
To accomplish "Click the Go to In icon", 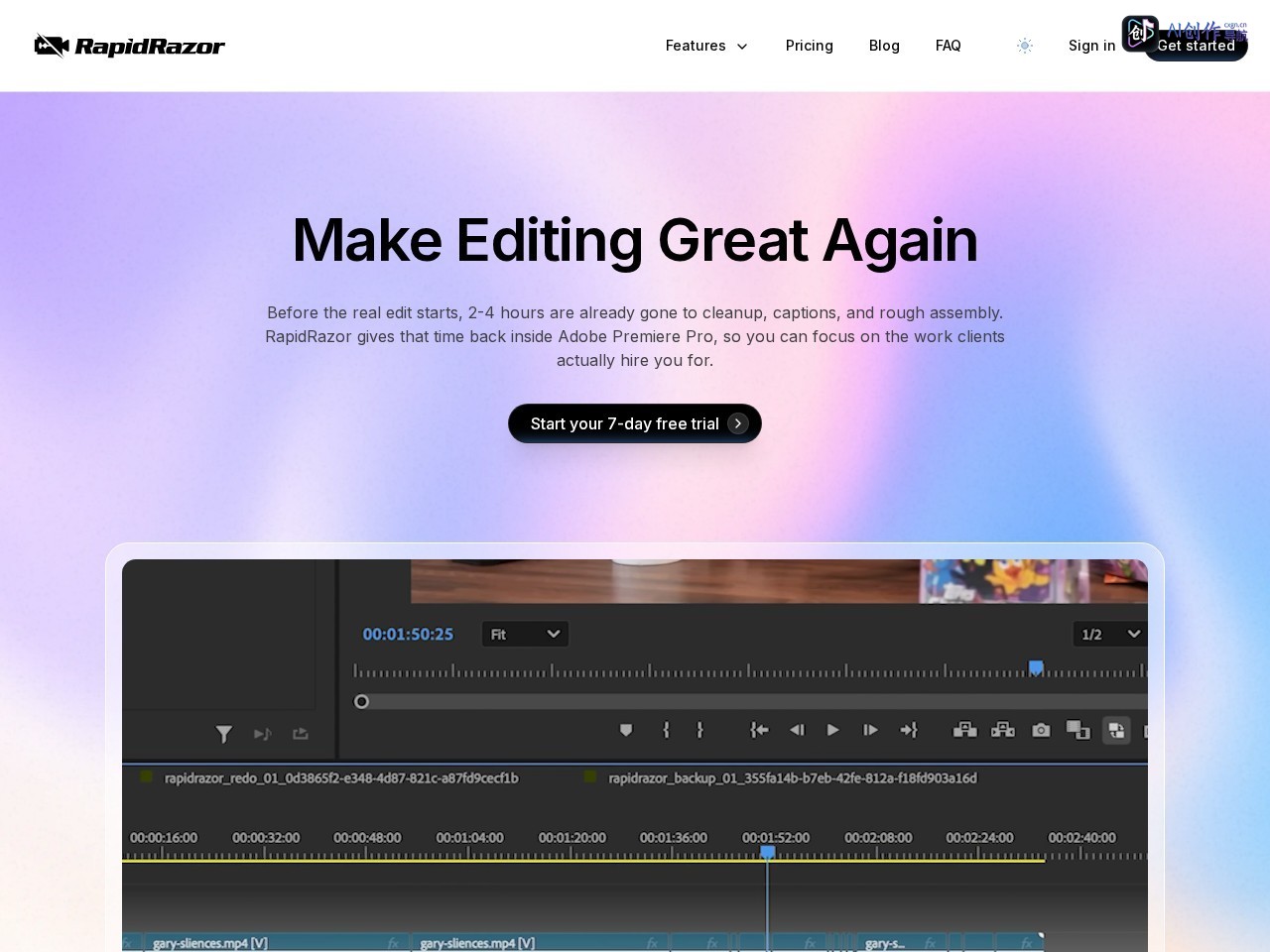I will click(x=759, y=730).
